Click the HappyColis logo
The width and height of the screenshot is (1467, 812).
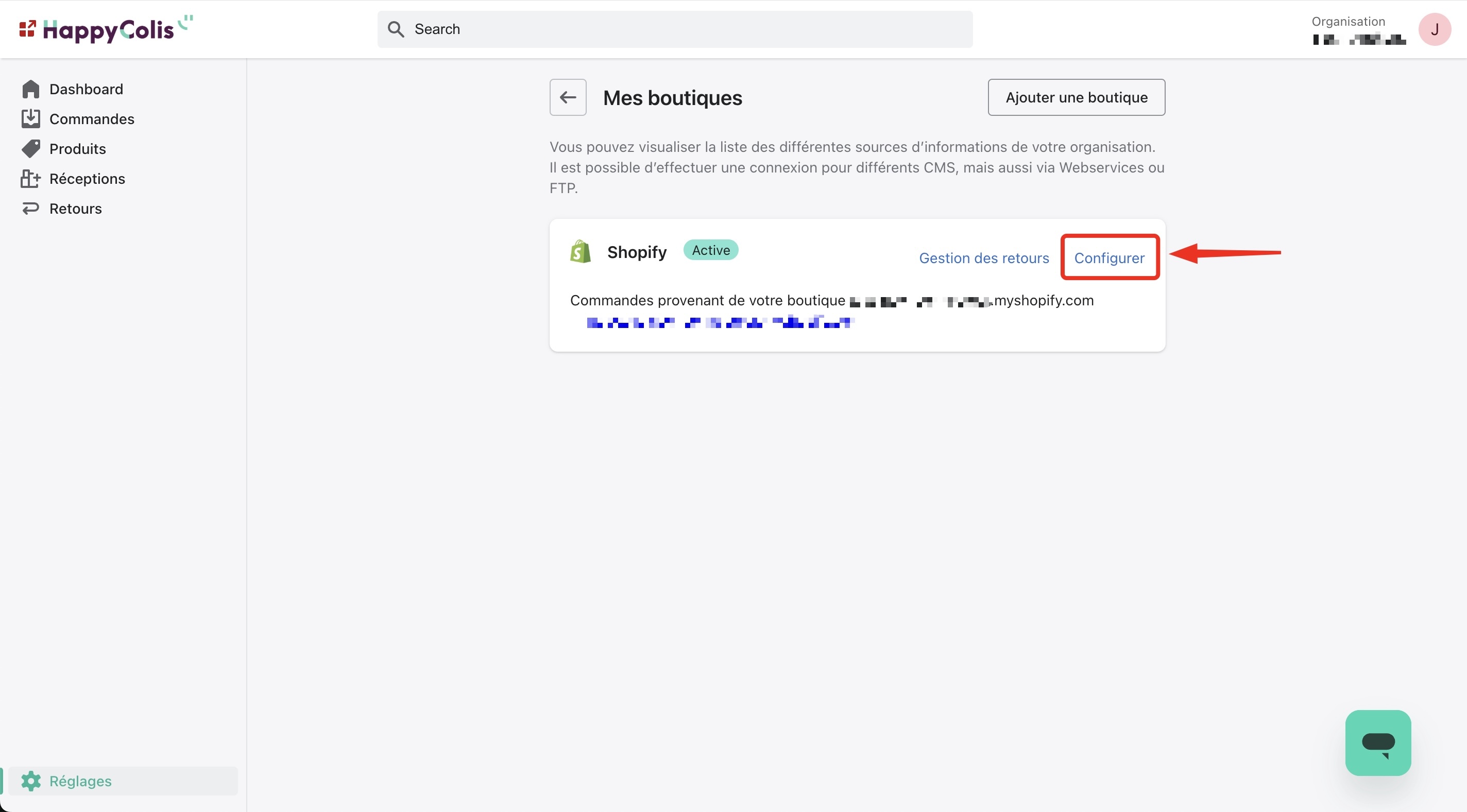point(107,29)
